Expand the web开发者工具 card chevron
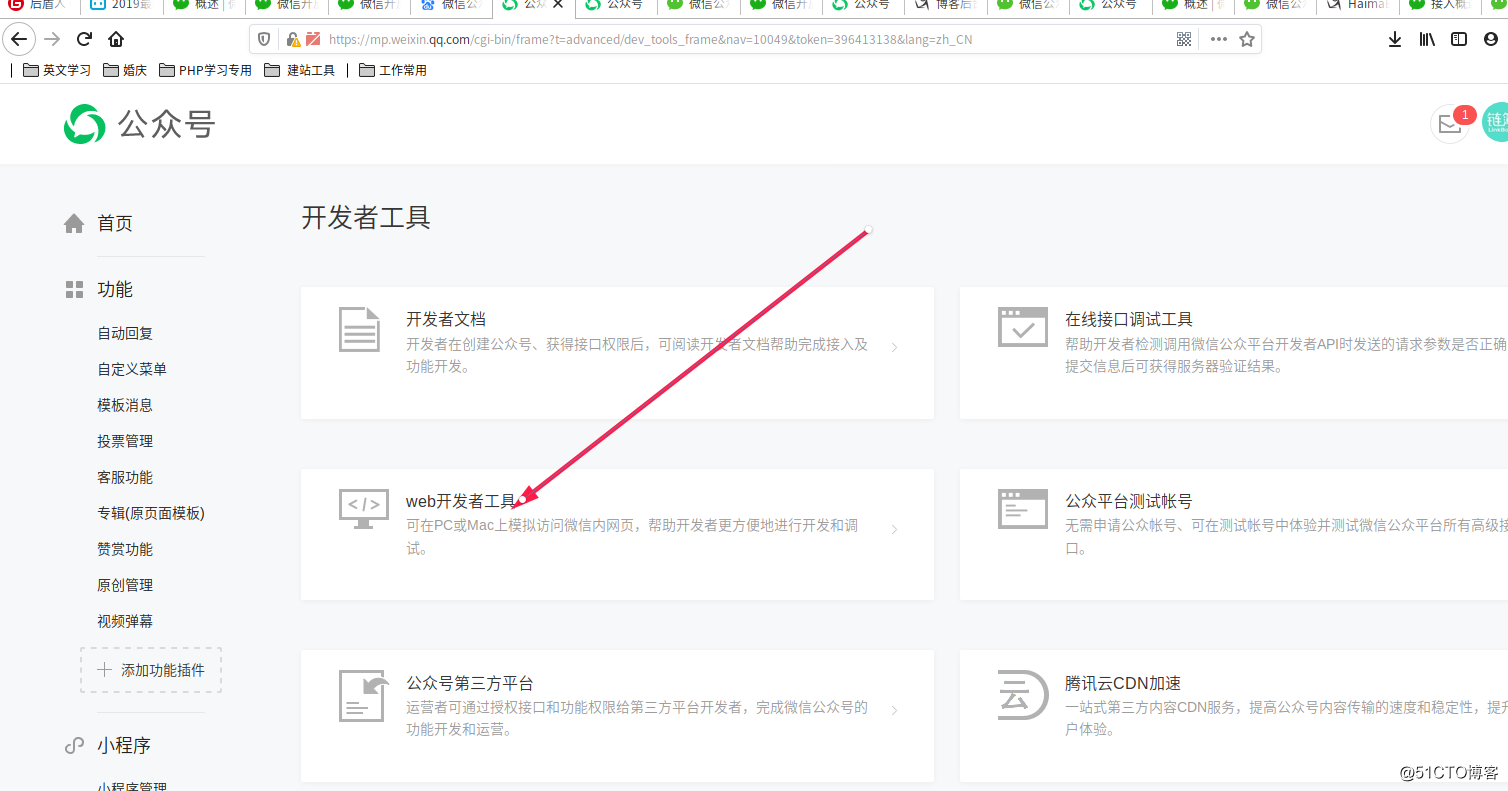This screenshot has width=1508, height=791. coord(894,530)
